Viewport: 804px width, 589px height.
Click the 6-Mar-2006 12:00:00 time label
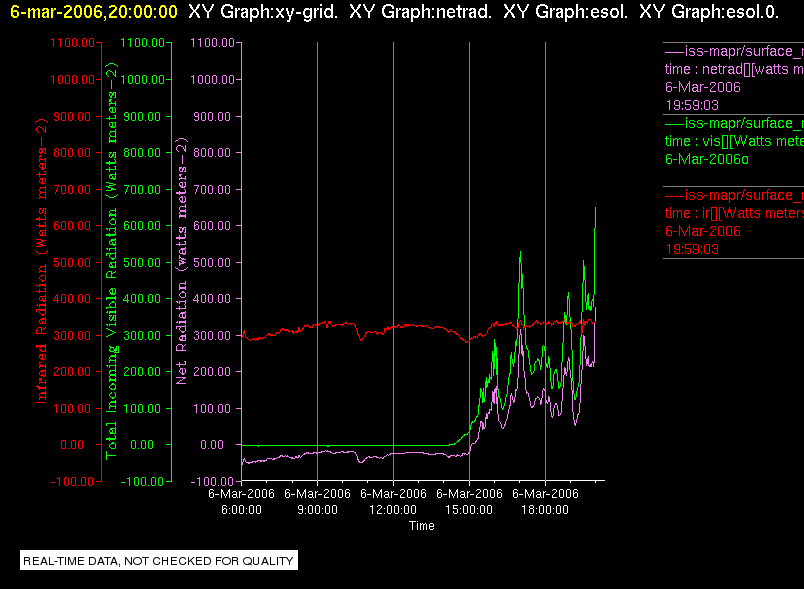tap(393, 502)
